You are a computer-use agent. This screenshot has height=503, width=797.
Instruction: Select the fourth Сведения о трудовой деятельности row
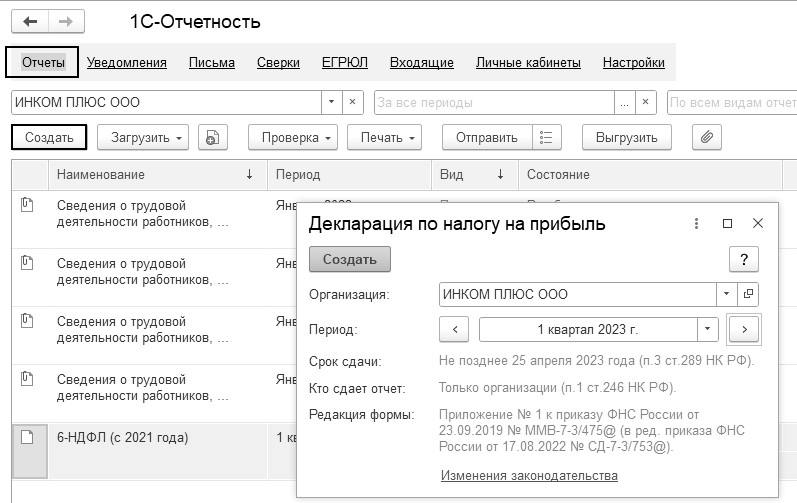pos(155,393)
